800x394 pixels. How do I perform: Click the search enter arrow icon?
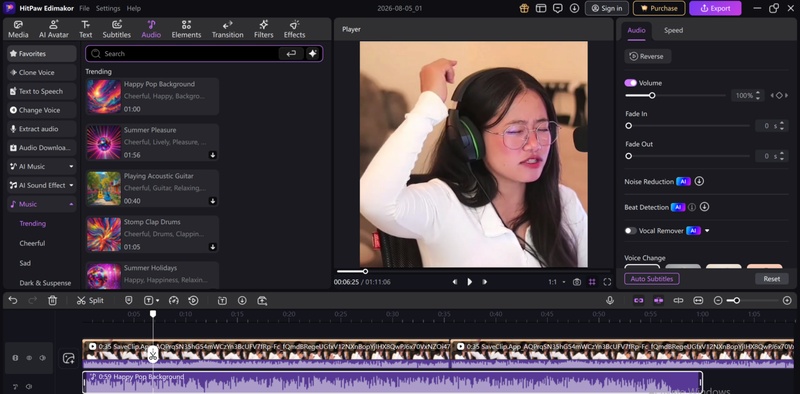click(x=291, y=54)
